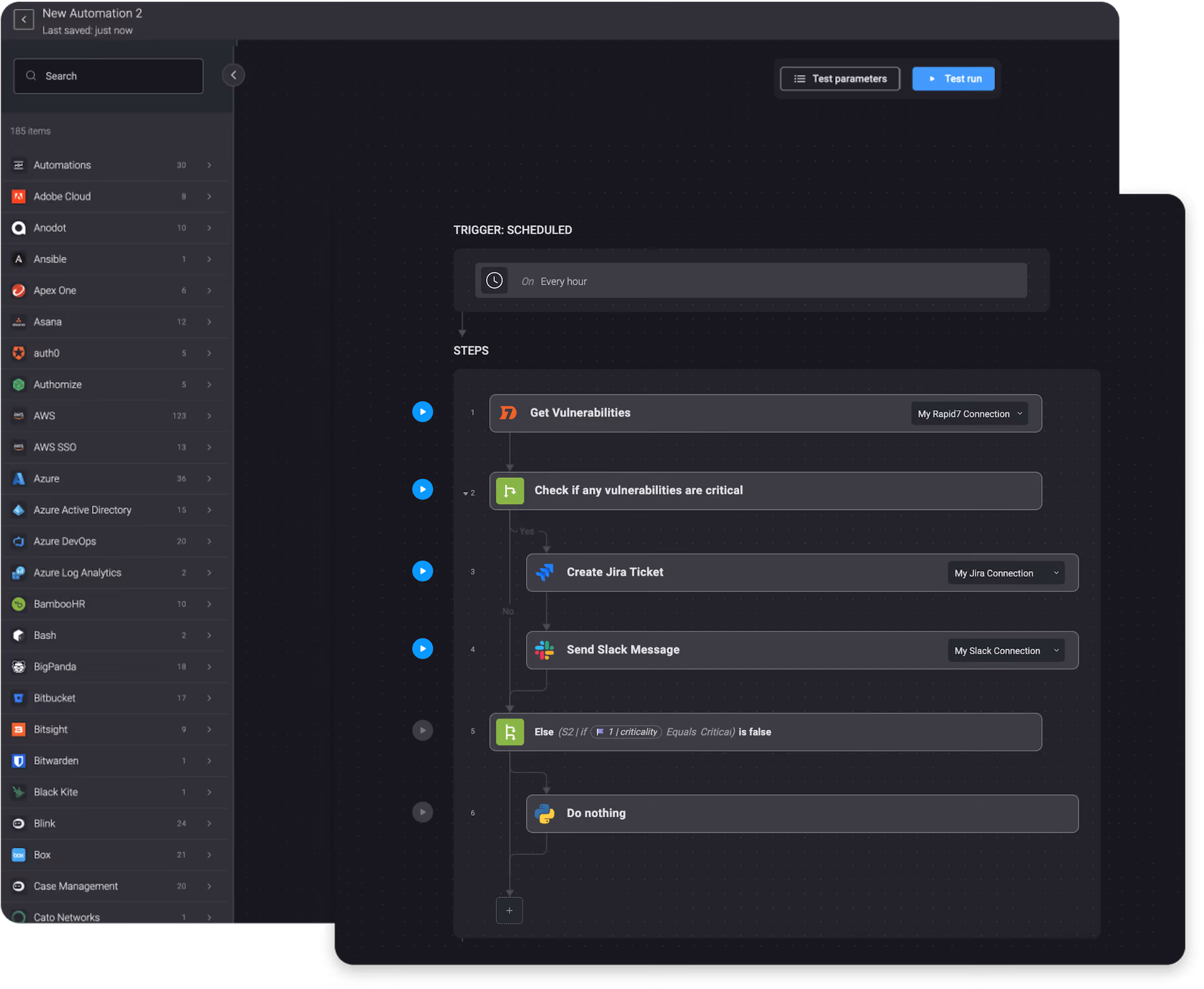The height and width of the screenshot is (989, 1204).
Task: Click the 1 | criticality variable chip
Action: (x=626, y=732)
